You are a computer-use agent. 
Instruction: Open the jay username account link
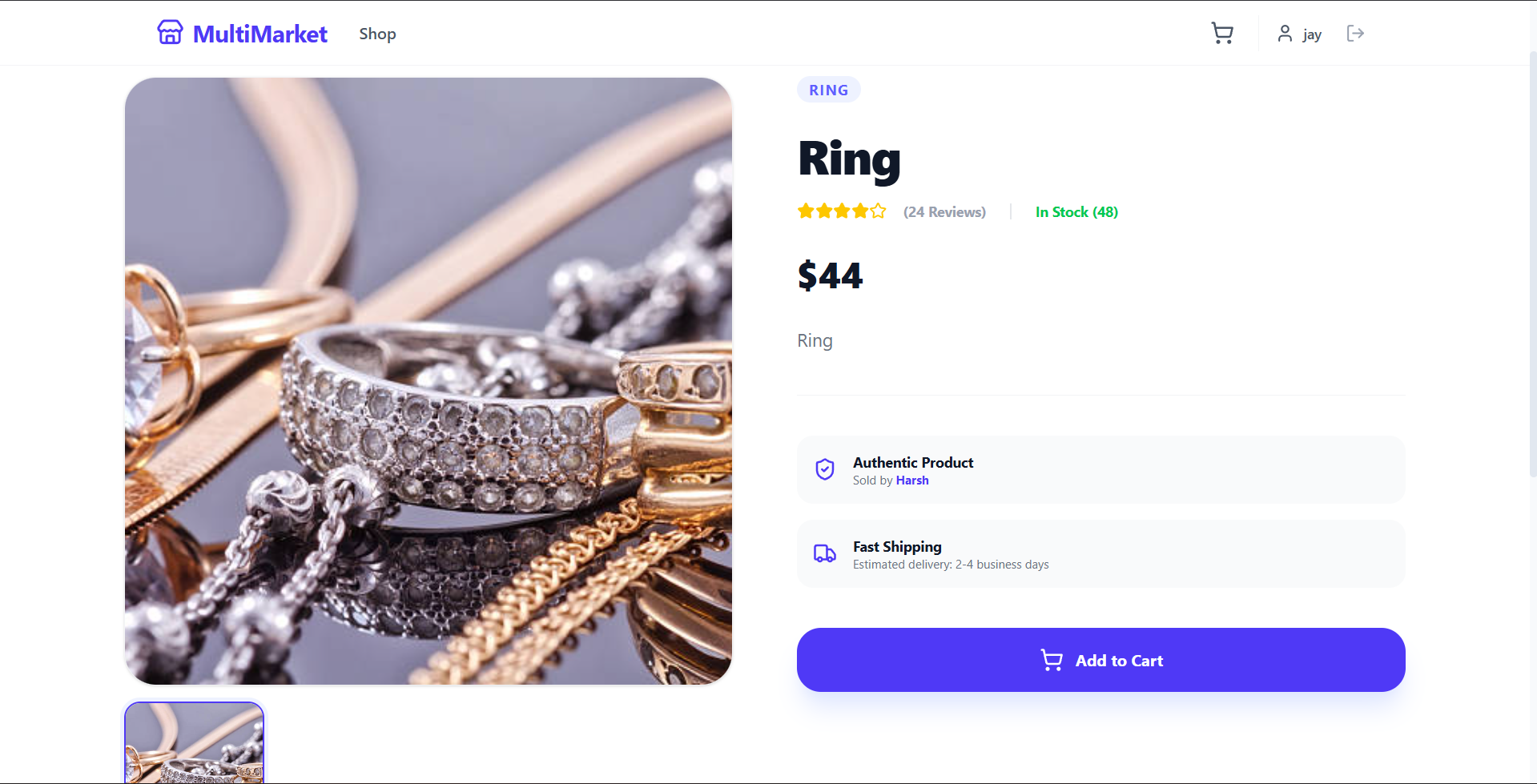[1312, 34]
